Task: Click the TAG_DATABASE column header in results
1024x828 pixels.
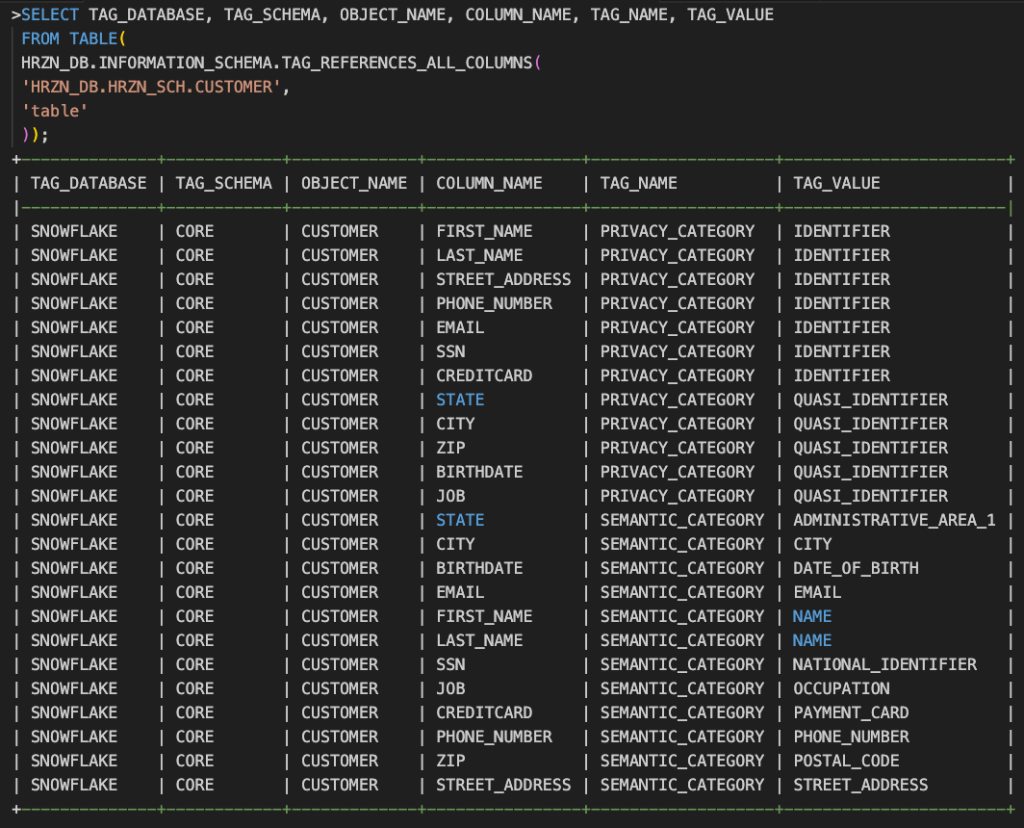Action: (x=88, y=183)
